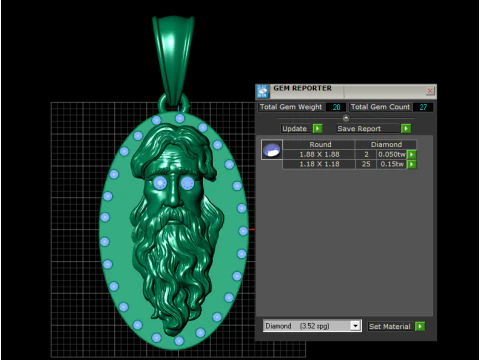
Task: Click the green arrow beside Update
Action: [x=318, y=129]
